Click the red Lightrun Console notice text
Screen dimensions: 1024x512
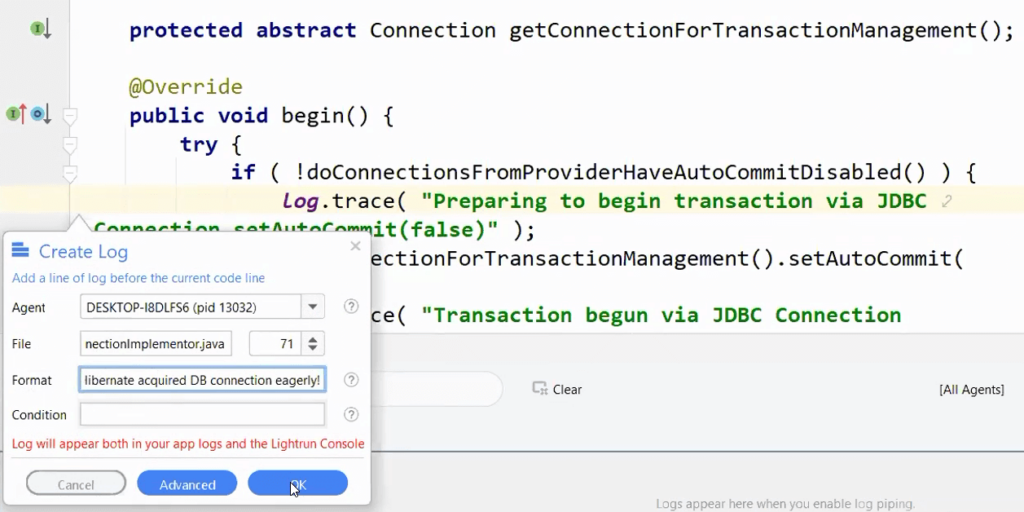pyautogui.click(x=188, y=444)
